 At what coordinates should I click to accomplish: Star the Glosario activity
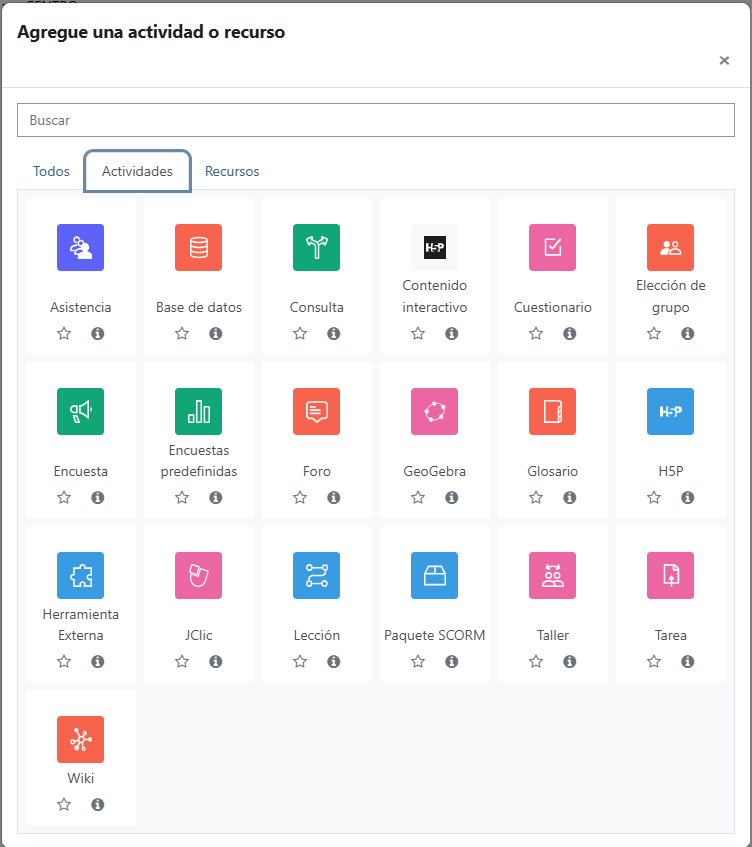(536, 498)
